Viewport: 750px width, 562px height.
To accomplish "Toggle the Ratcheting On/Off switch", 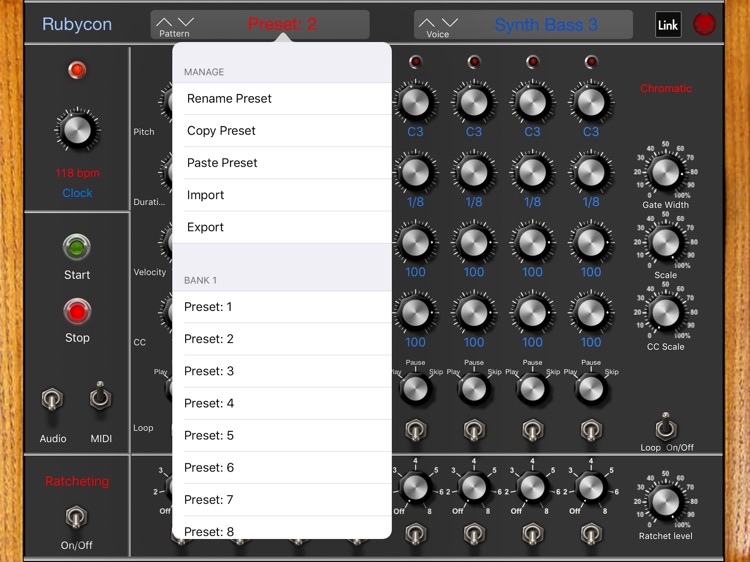I will (x=76, y=517).
